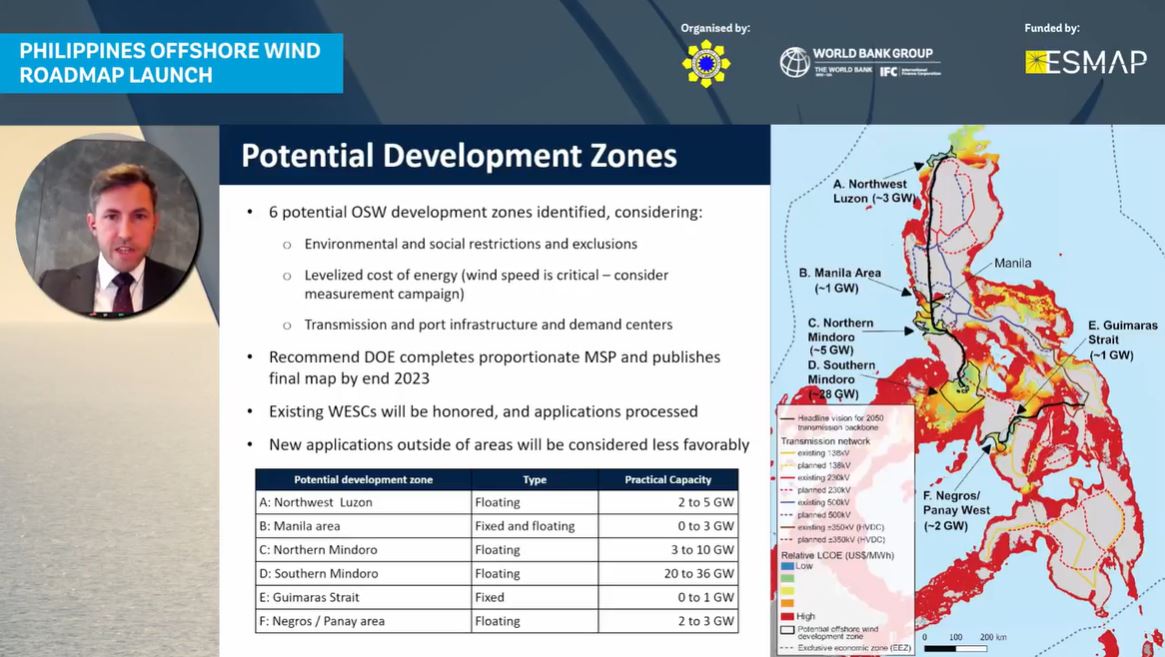Click the Potential Development Zones slide title
Screen dimensions: 1165x657
pyautogui.click(x=459, y=156)
